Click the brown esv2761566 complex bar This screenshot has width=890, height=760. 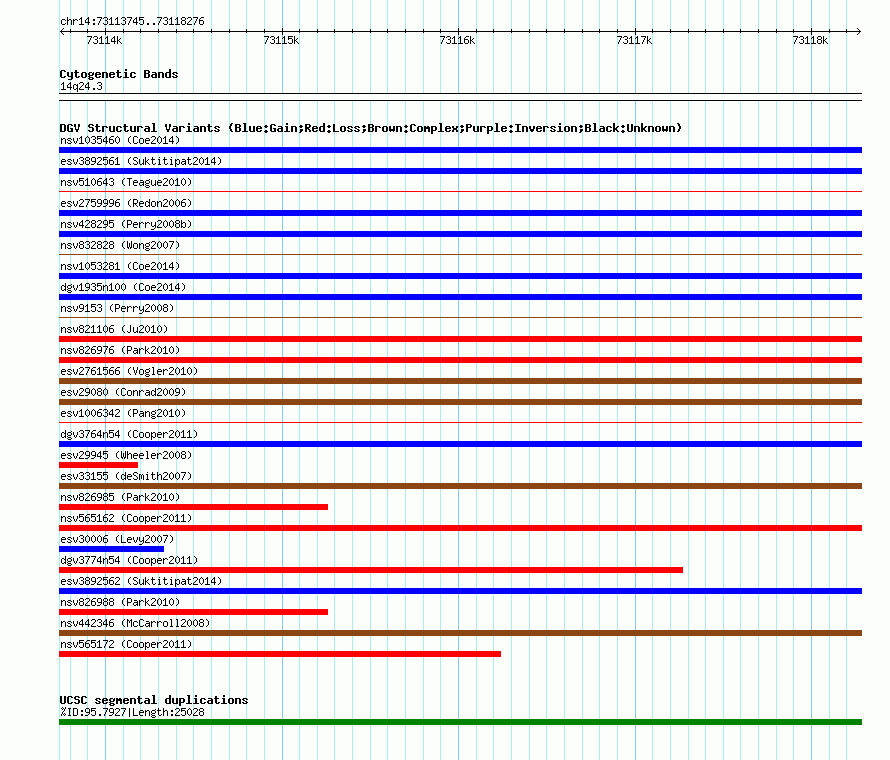point(460,381)
